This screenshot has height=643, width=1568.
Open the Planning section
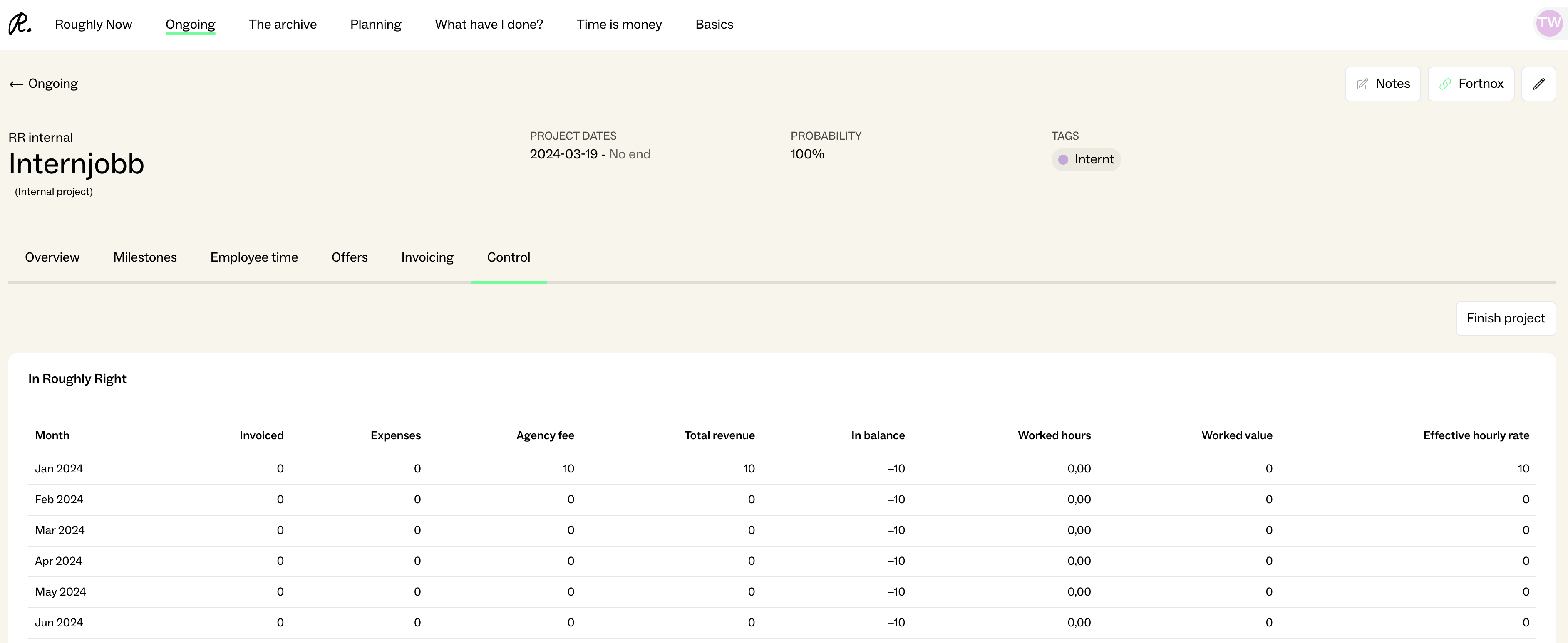[x=376, y=25]
